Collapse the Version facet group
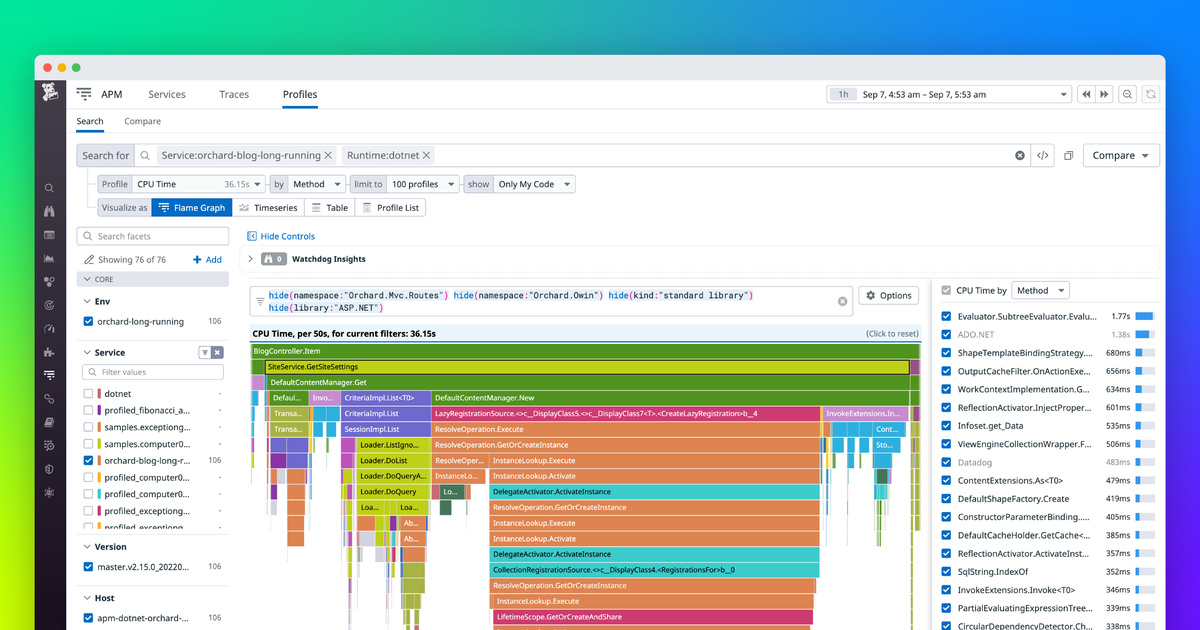The height and width of the screenshot is (630, 1200). click(x=86, y=547)
